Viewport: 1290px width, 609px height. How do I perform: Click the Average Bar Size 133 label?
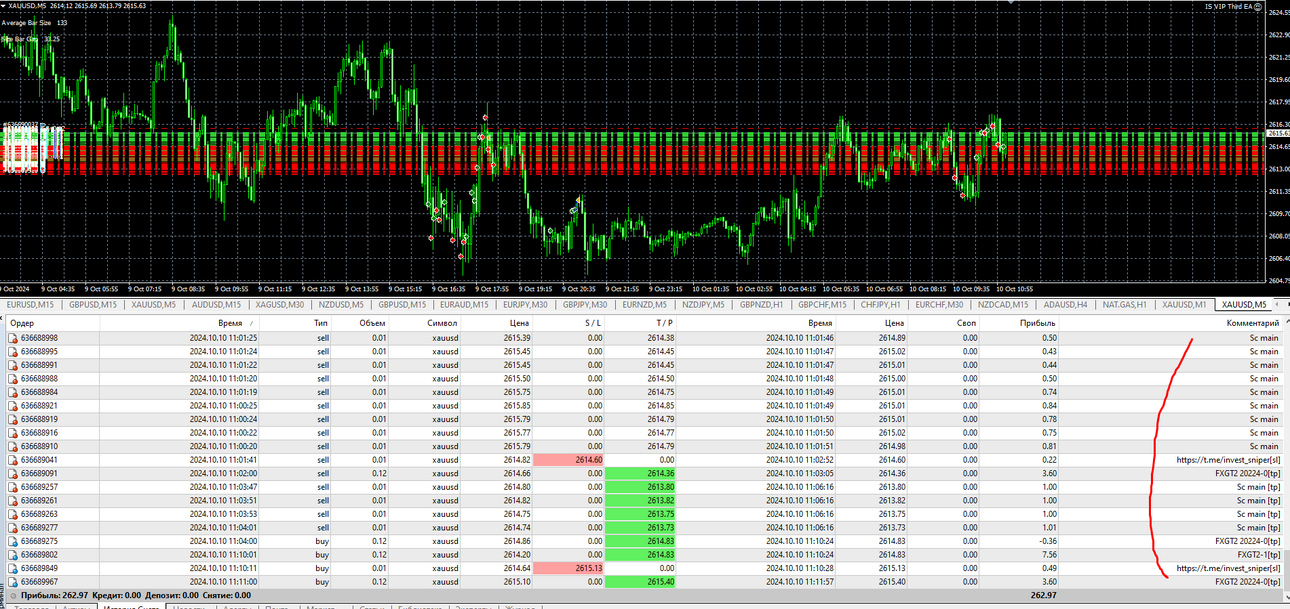[x=35, y=22]
